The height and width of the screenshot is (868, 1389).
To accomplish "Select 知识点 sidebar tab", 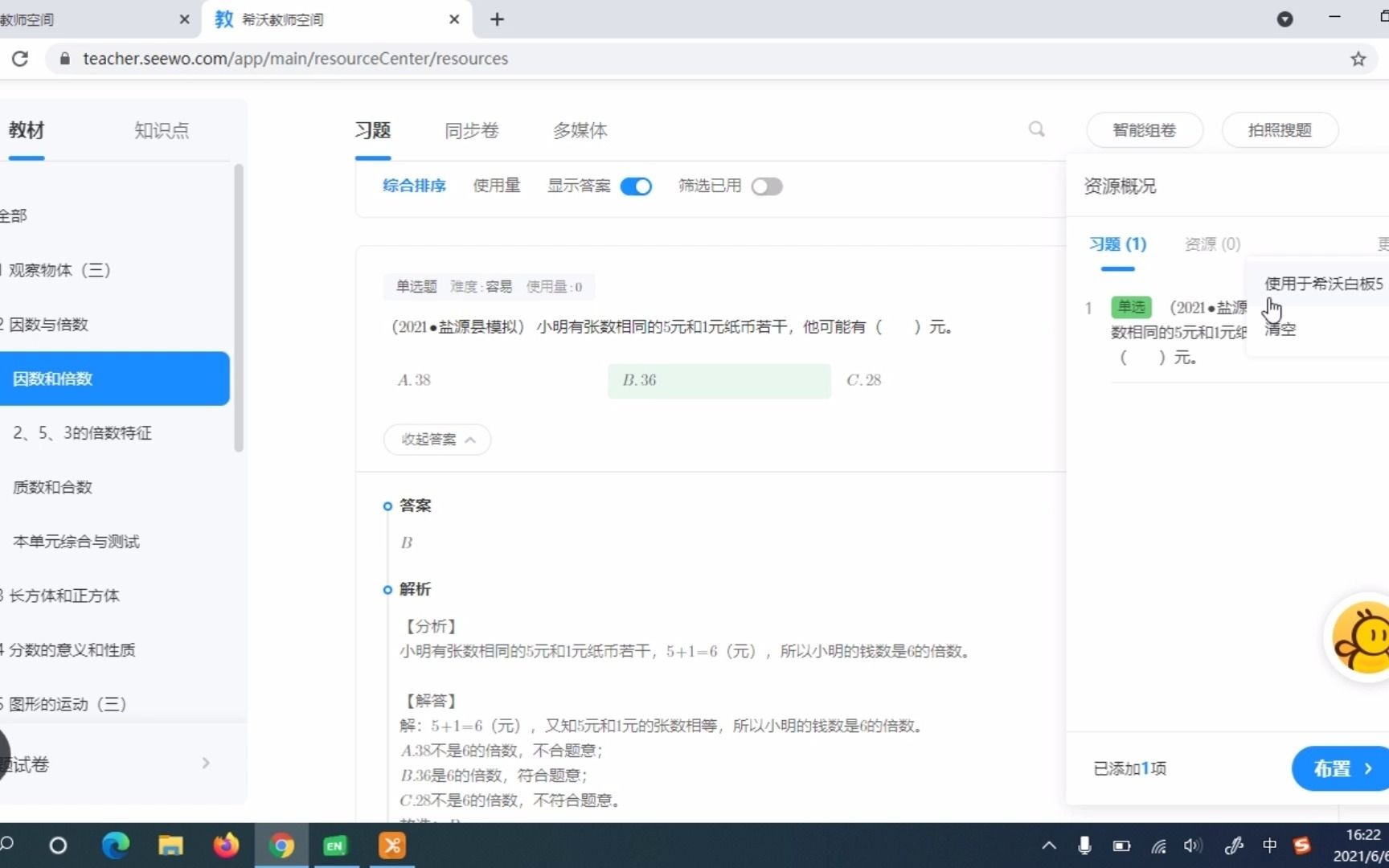I will tap(162, 130).
